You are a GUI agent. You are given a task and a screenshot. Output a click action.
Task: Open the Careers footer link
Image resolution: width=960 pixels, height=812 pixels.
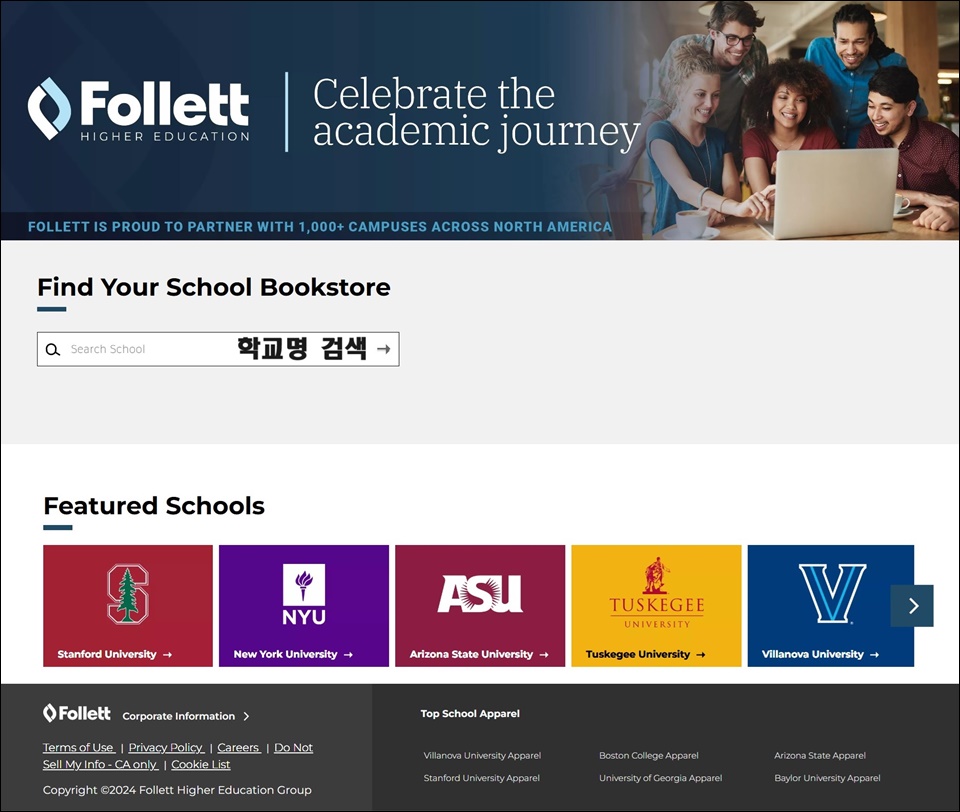pyautogui.click(x=239, y=747)
